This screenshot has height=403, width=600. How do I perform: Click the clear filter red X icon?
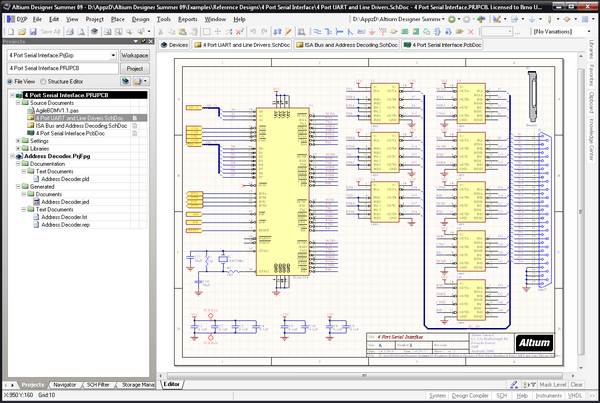point(240,32)
